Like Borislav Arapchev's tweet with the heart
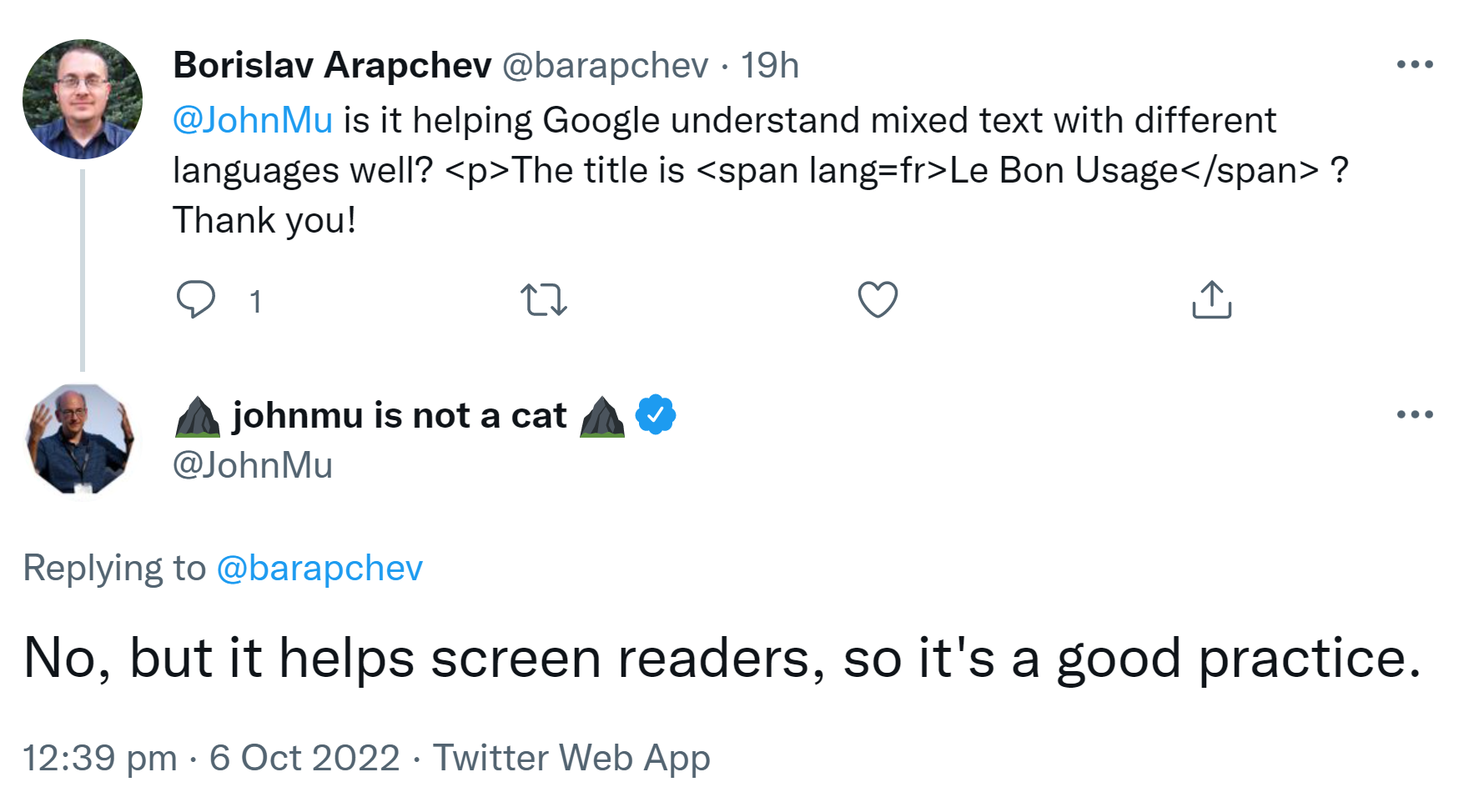 pos(878,299)
